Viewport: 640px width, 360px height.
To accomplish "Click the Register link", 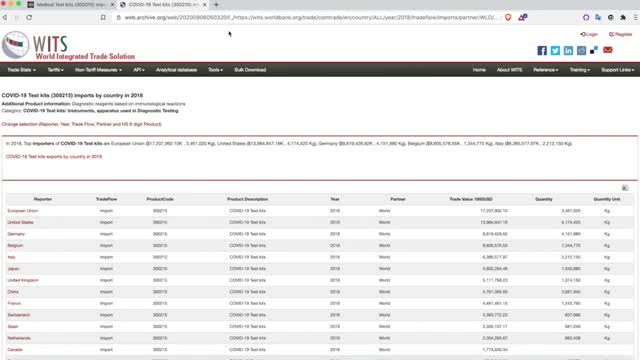I will [620, 34].
